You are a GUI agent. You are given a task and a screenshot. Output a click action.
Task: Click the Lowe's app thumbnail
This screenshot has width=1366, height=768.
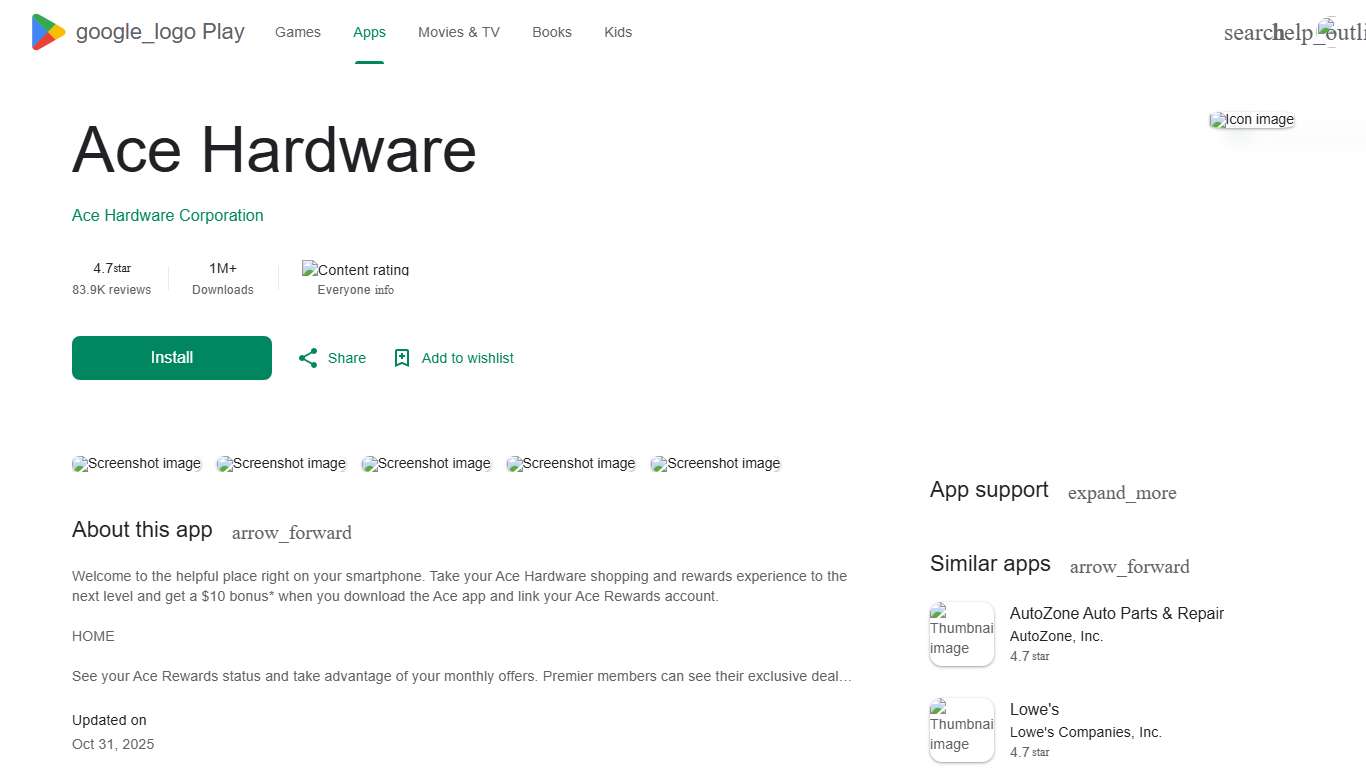(961, 730)
